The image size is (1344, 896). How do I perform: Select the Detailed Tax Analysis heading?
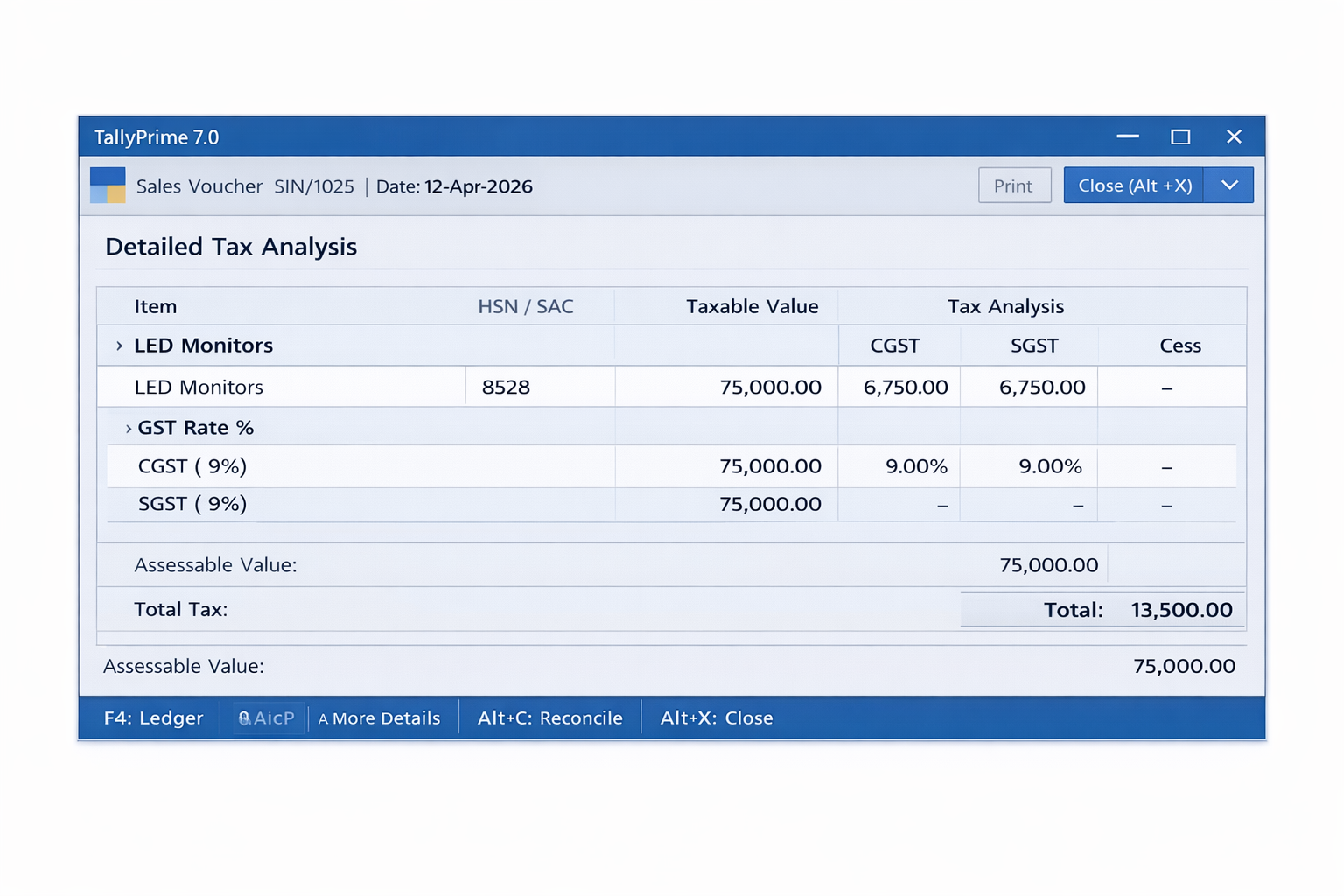point(230,247)
